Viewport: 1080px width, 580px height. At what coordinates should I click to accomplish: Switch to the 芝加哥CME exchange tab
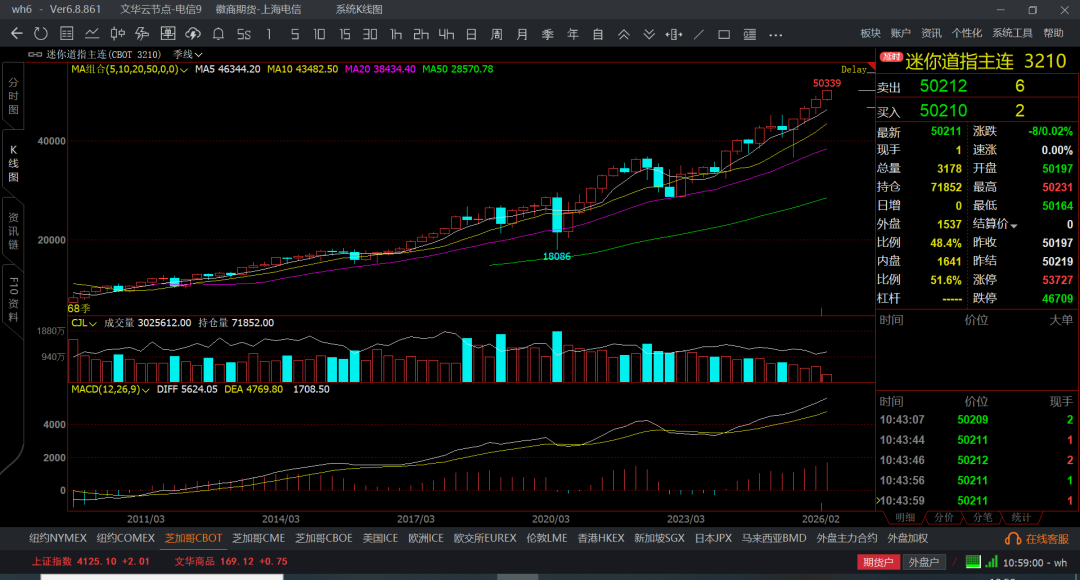(x=258, y=538)
